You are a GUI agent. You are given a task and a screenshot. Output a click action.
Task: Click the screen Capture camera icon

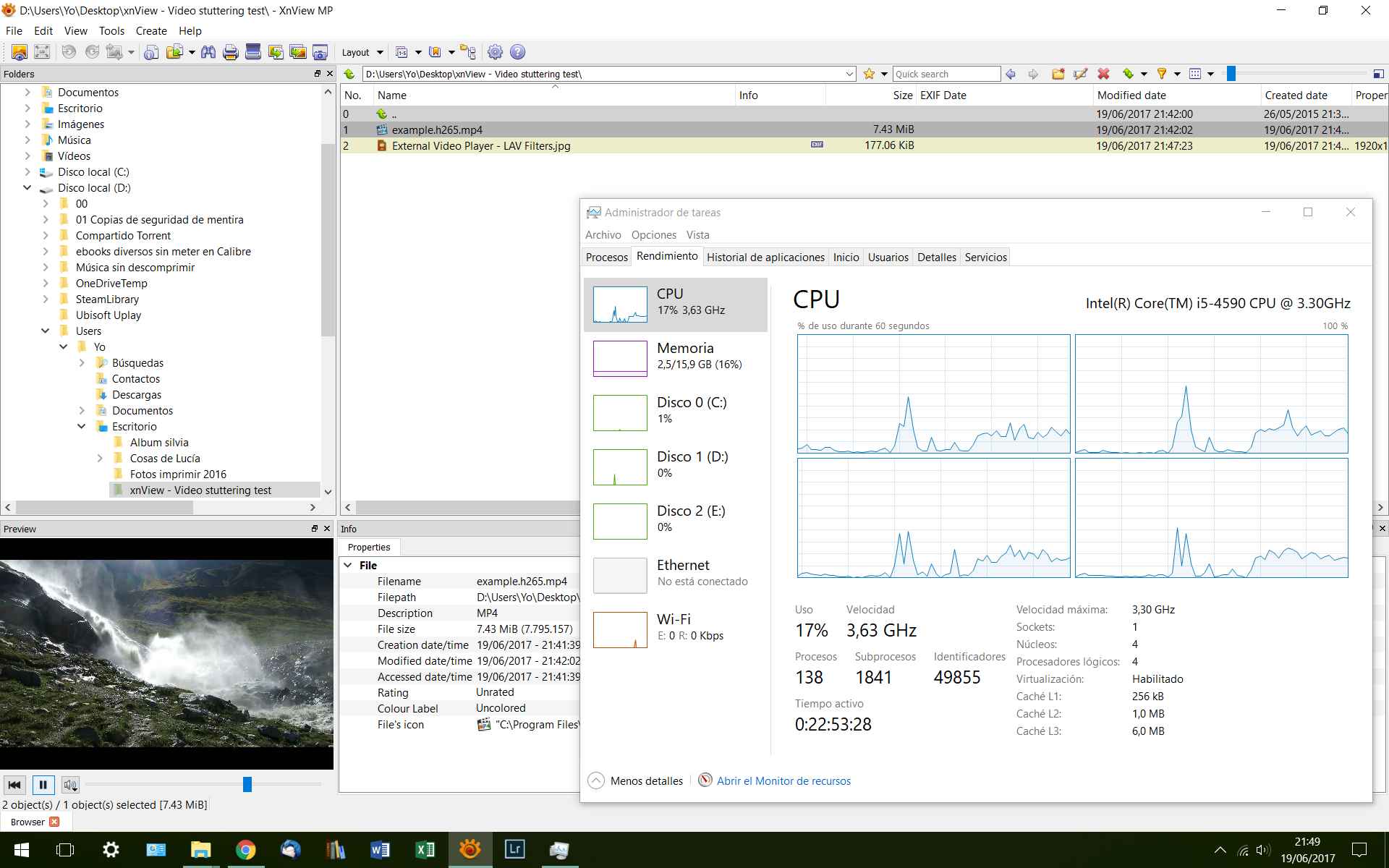click(320, 52)
